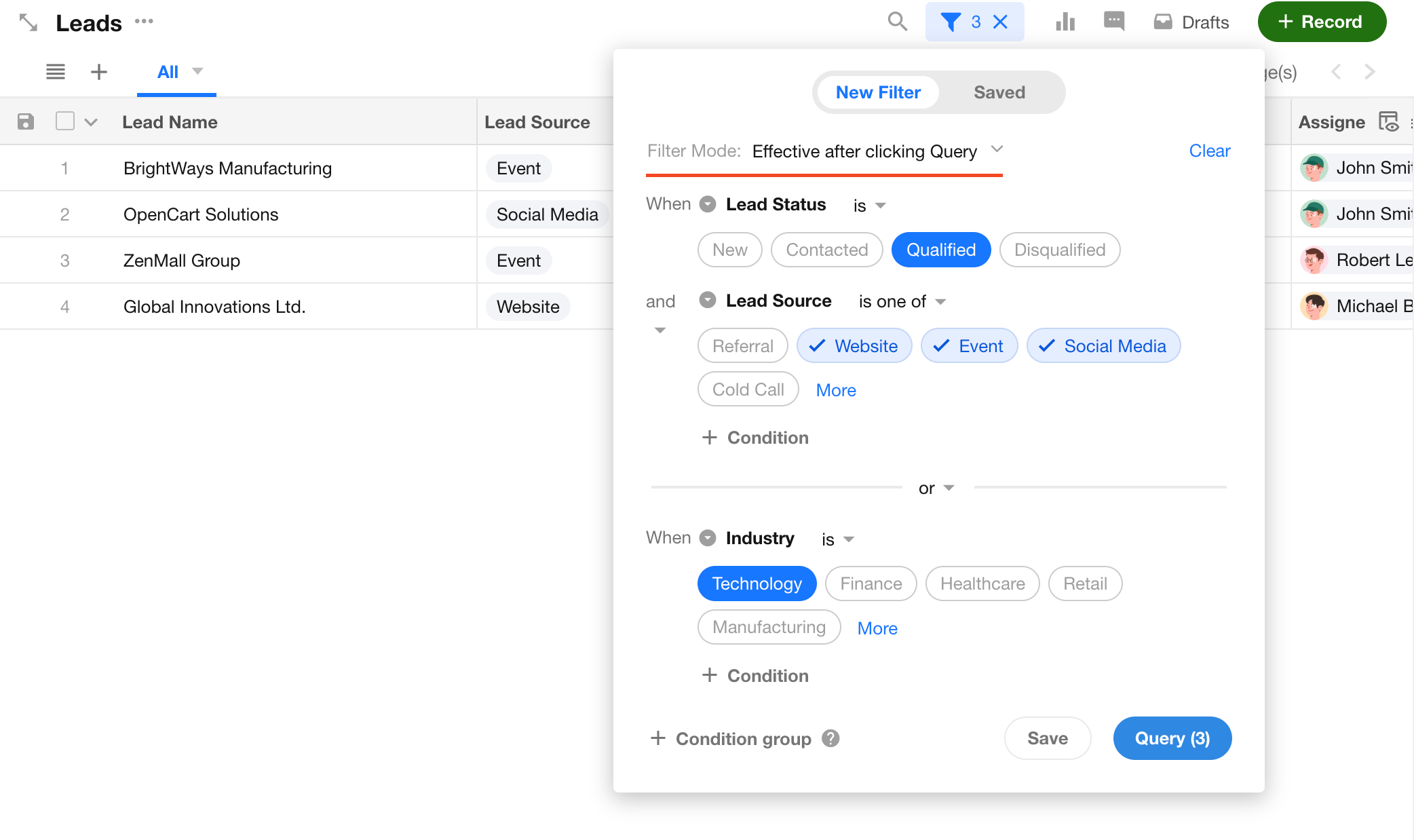The width and height of the screenshot is (1414, 840).
Task: Click the Clear link in filter panel
Action: tap(1209, 151)
